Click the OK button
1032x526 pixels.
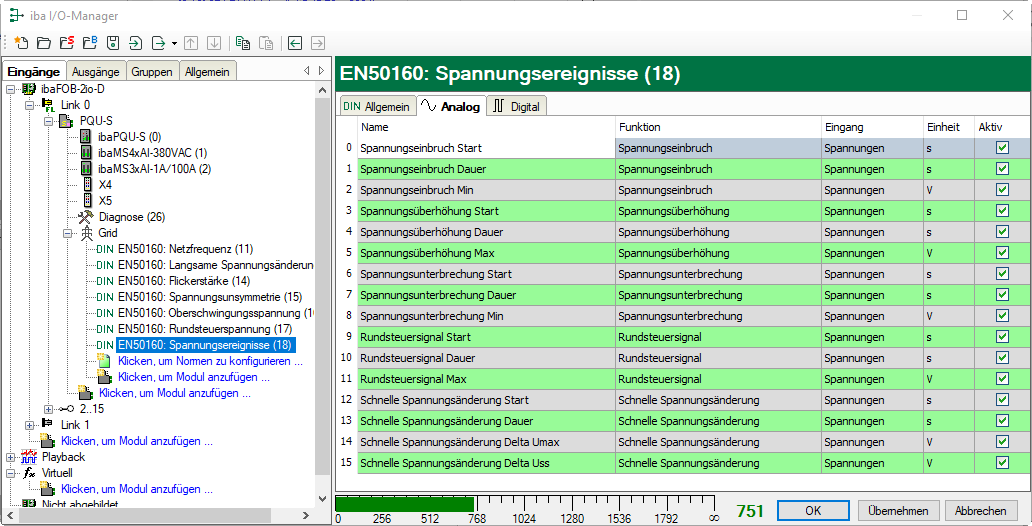click(812, 510)
